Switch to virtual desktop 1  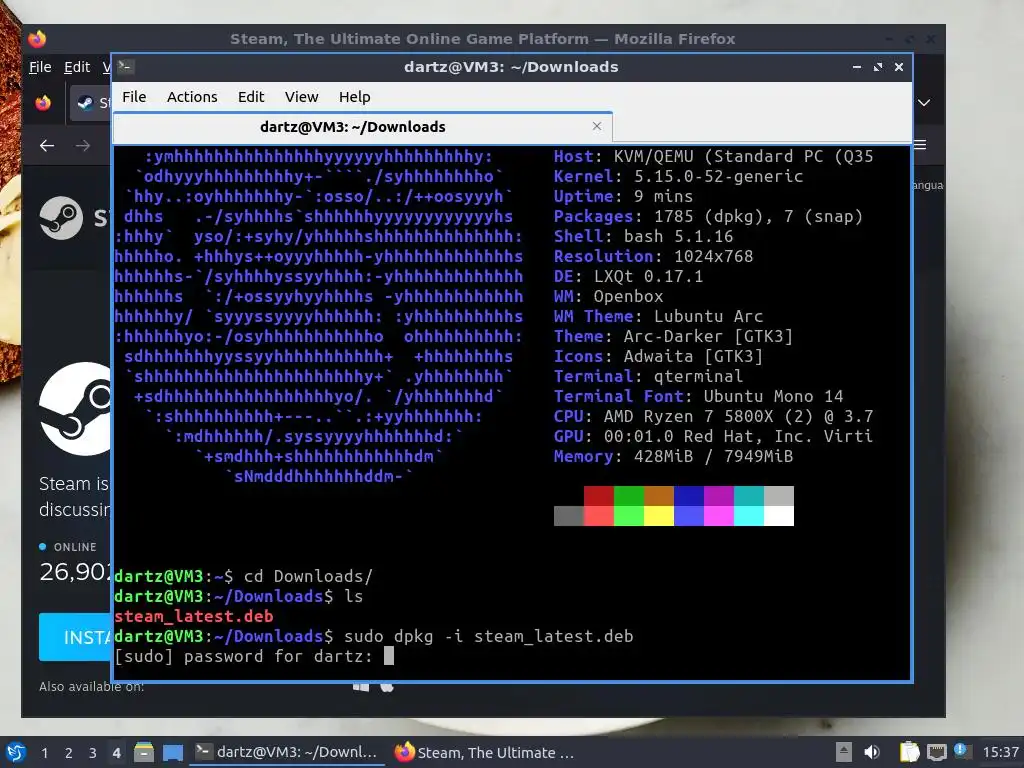(44, 753)
